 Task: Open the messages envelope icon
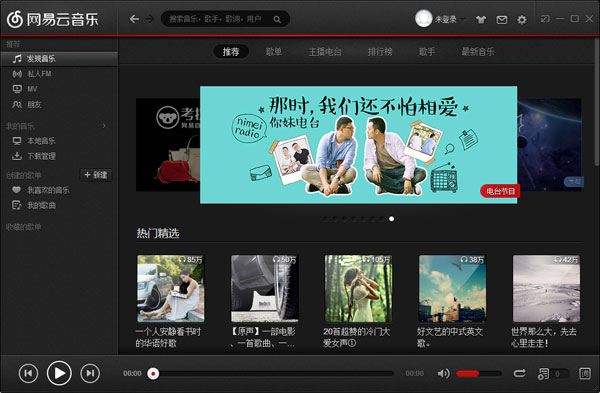coord(502,20)
